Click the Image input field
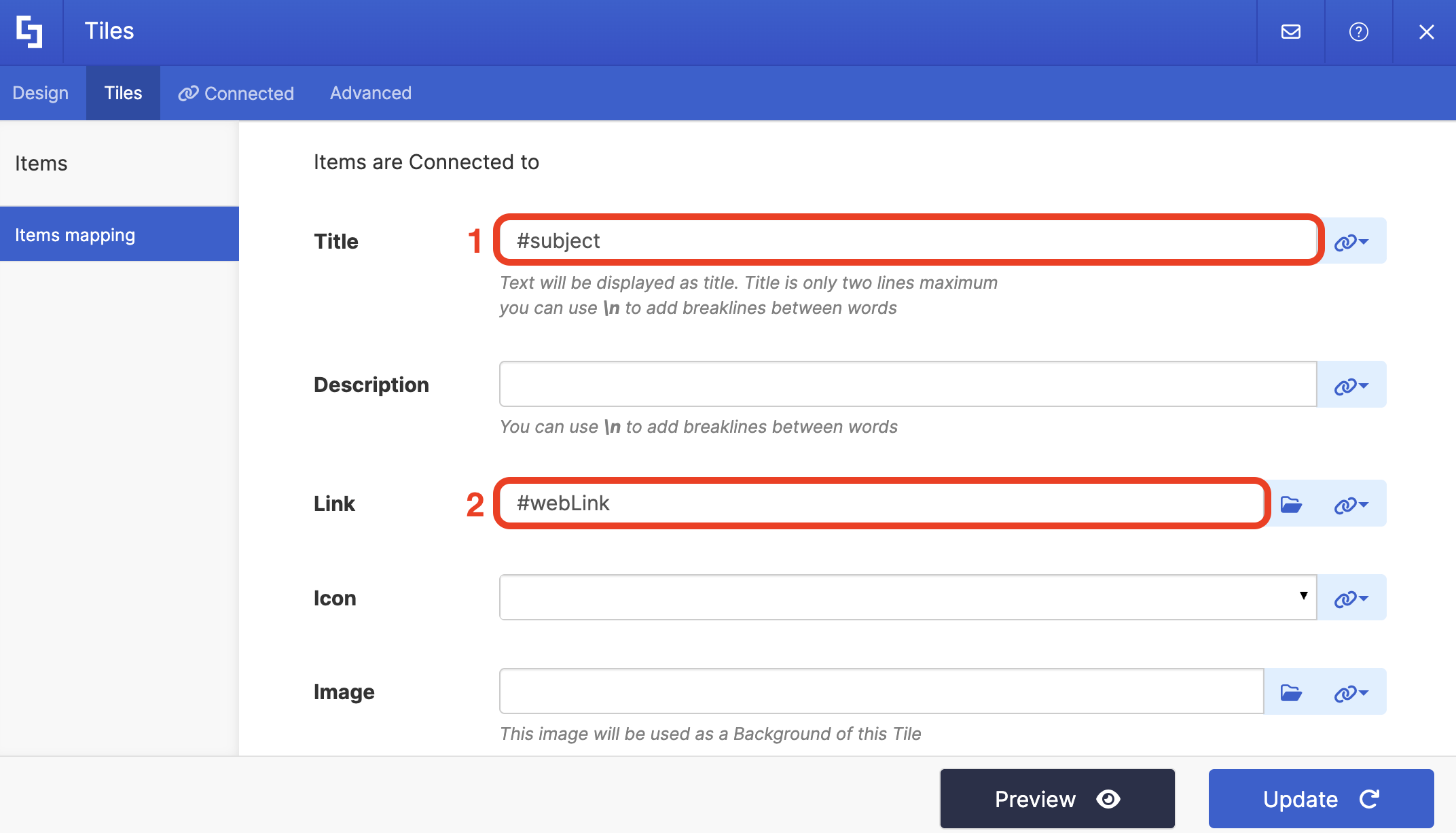This screenshot has width=1456, height=833. [881, 691]
